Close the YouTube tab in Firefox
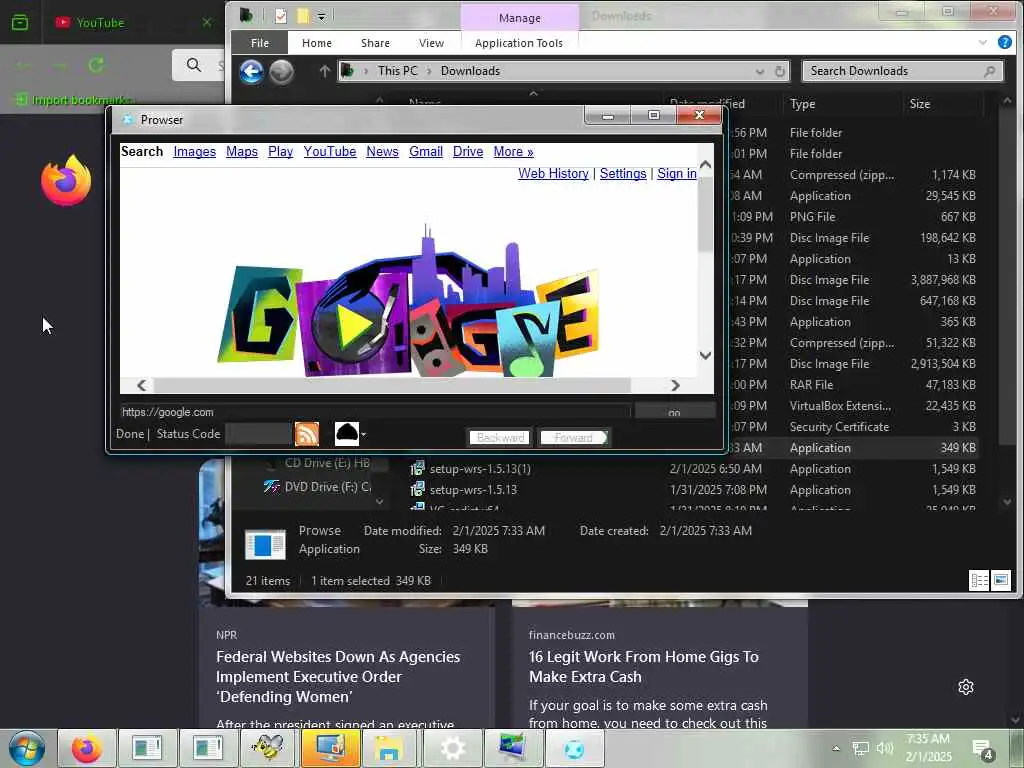Image resolution: width=1024 pixels, height=768 pixels. click(207, 22)
